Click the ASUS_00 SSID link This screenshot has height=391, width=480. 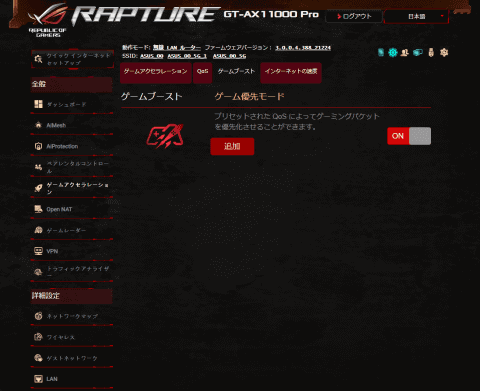(152, 56)
